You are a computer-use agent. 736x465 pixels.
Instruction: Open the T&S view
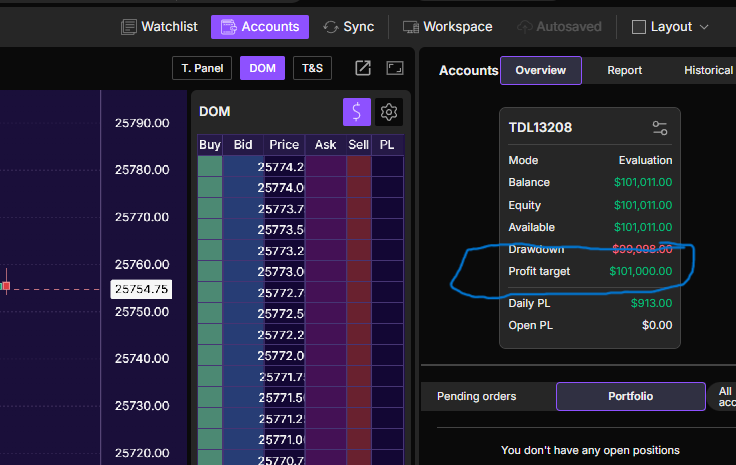tap(312, 68)
